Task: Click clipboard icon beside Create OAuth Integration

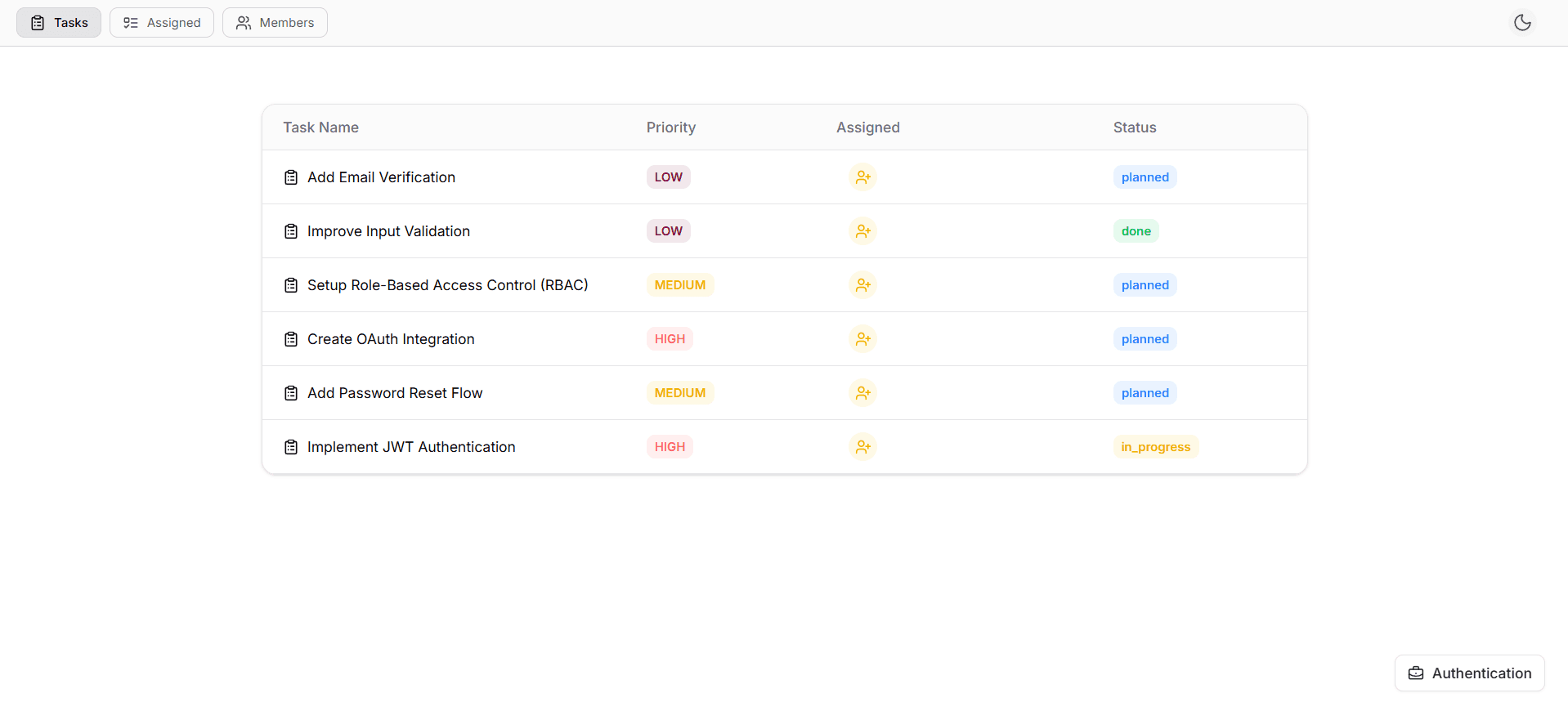Action: (x=291, y=339)
